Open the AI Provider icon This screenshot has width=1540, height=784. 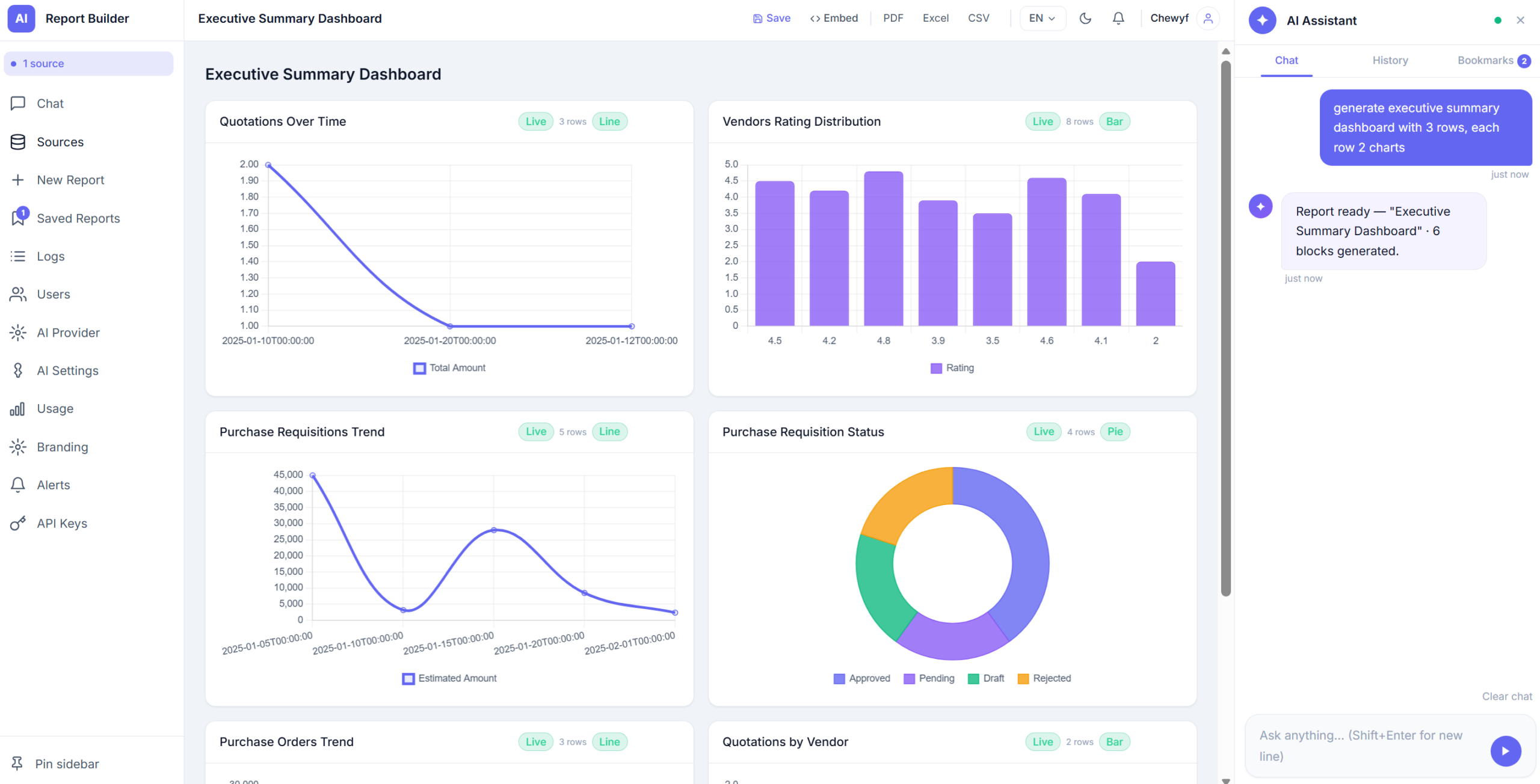[18, 332]
